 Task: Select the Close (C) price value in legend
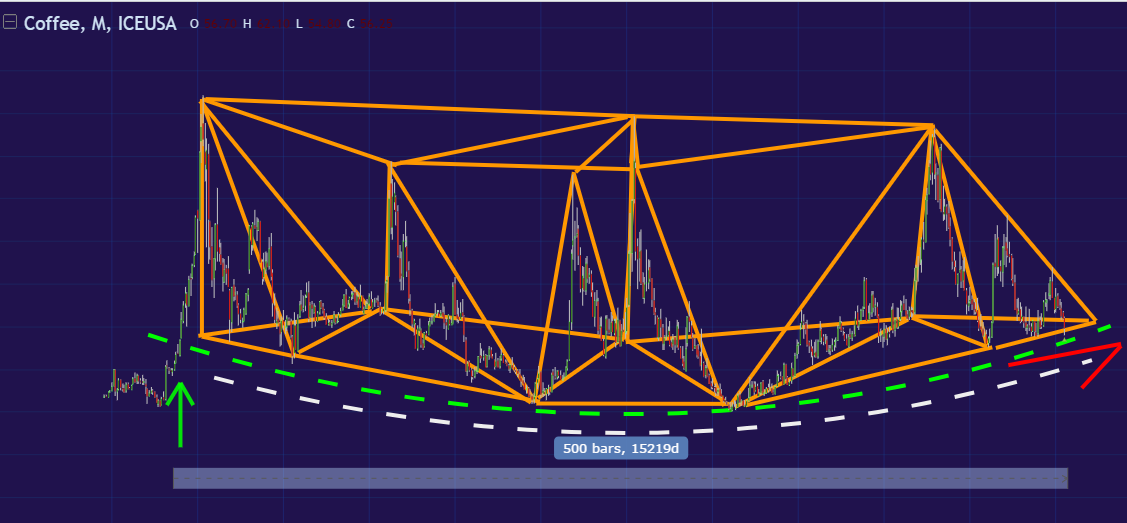tap(375, 24)
